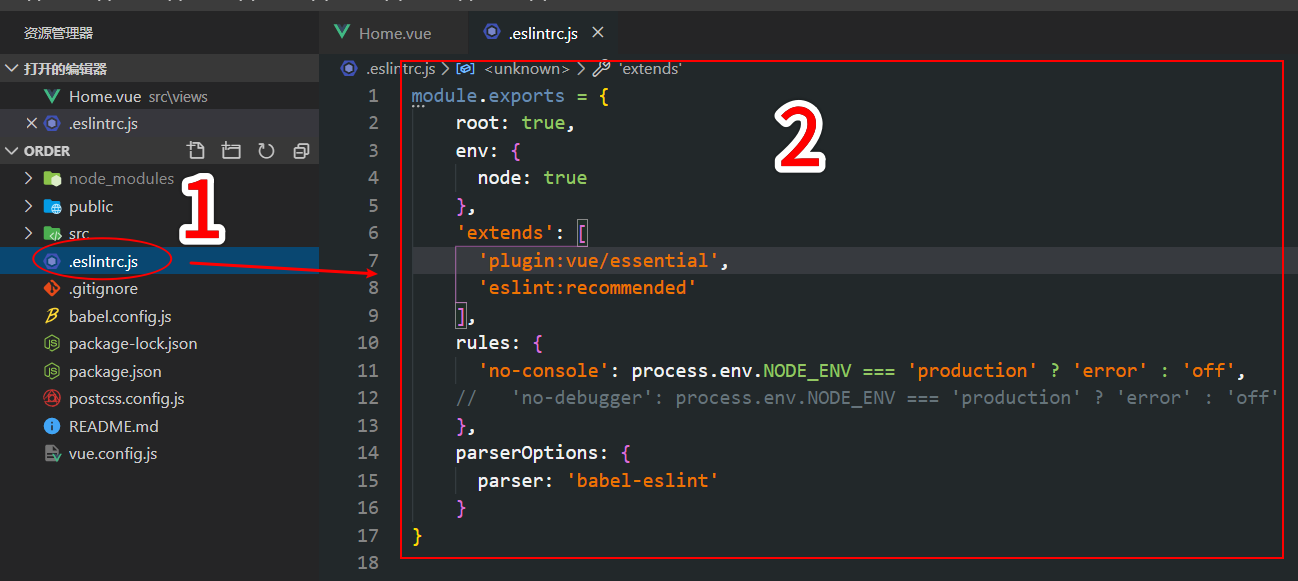Click the git icon beside .gitignore

pyautogui.click(x=52, y=289)
